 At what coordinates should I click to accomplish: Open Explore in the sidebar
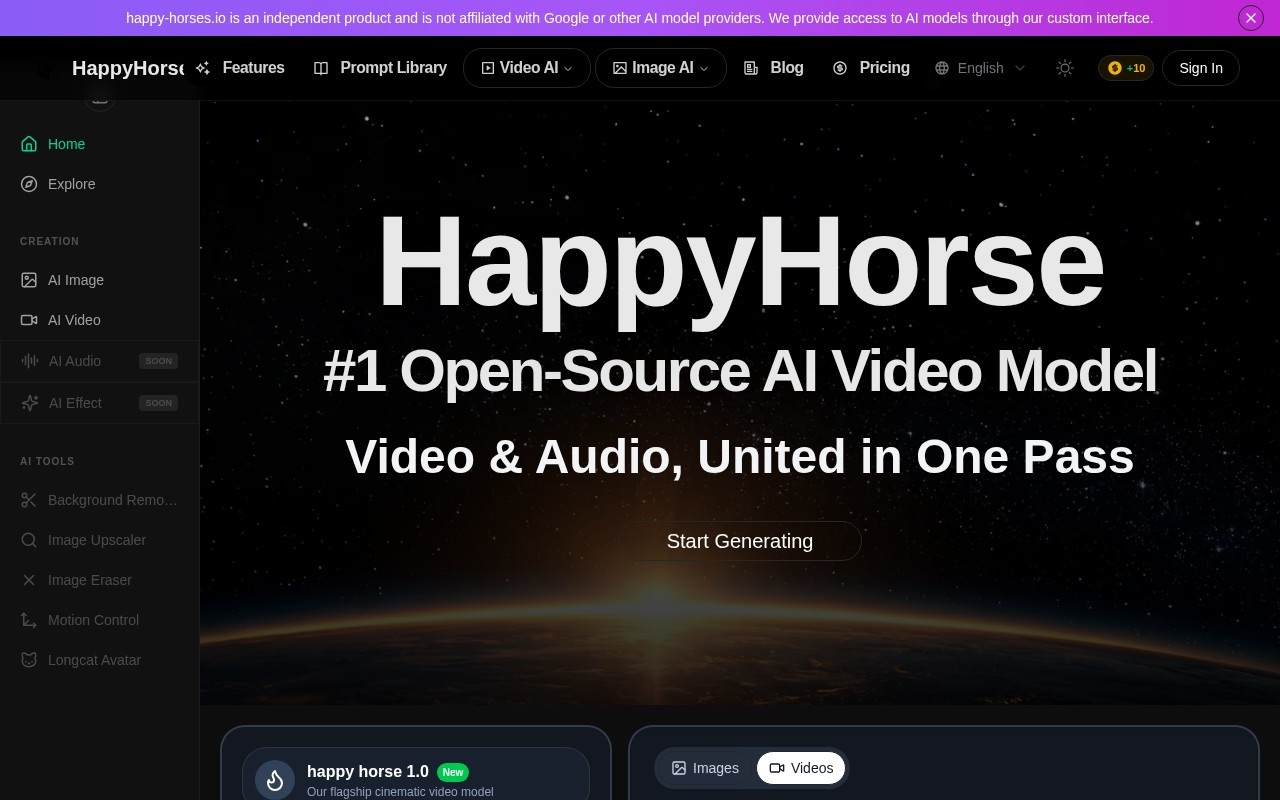99,184
